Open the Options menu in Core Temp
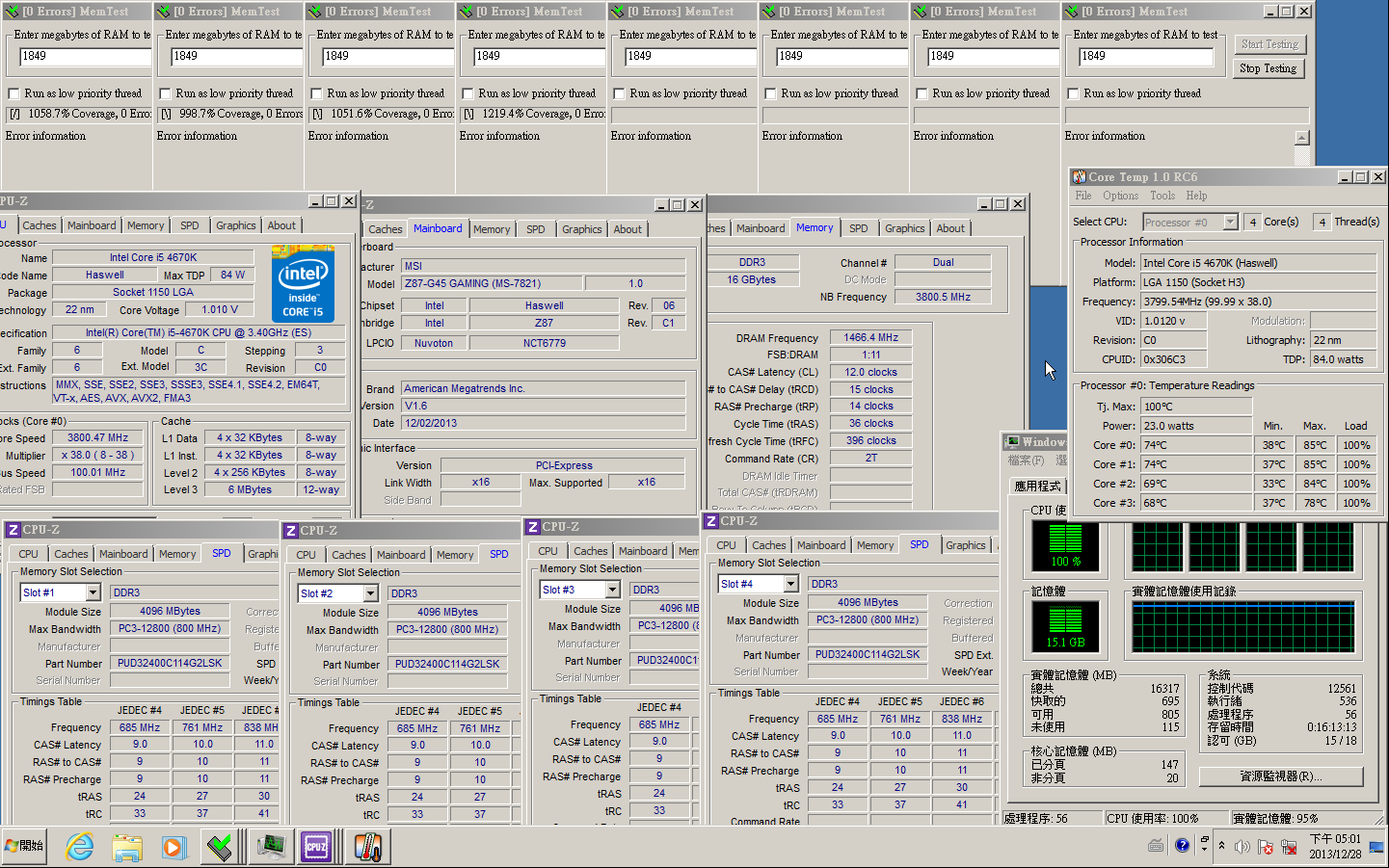Viewport: 1389px width, 868px height. coord(1121,196)
